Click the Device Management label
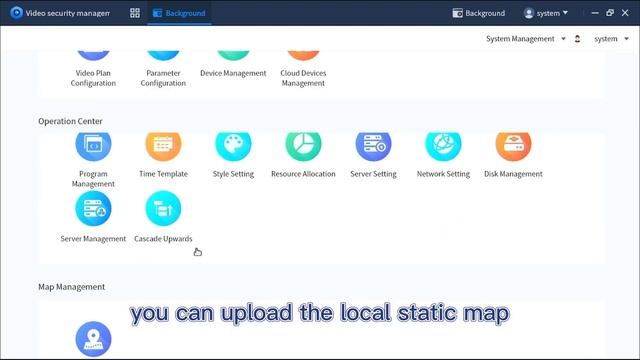 click(233, 73)
